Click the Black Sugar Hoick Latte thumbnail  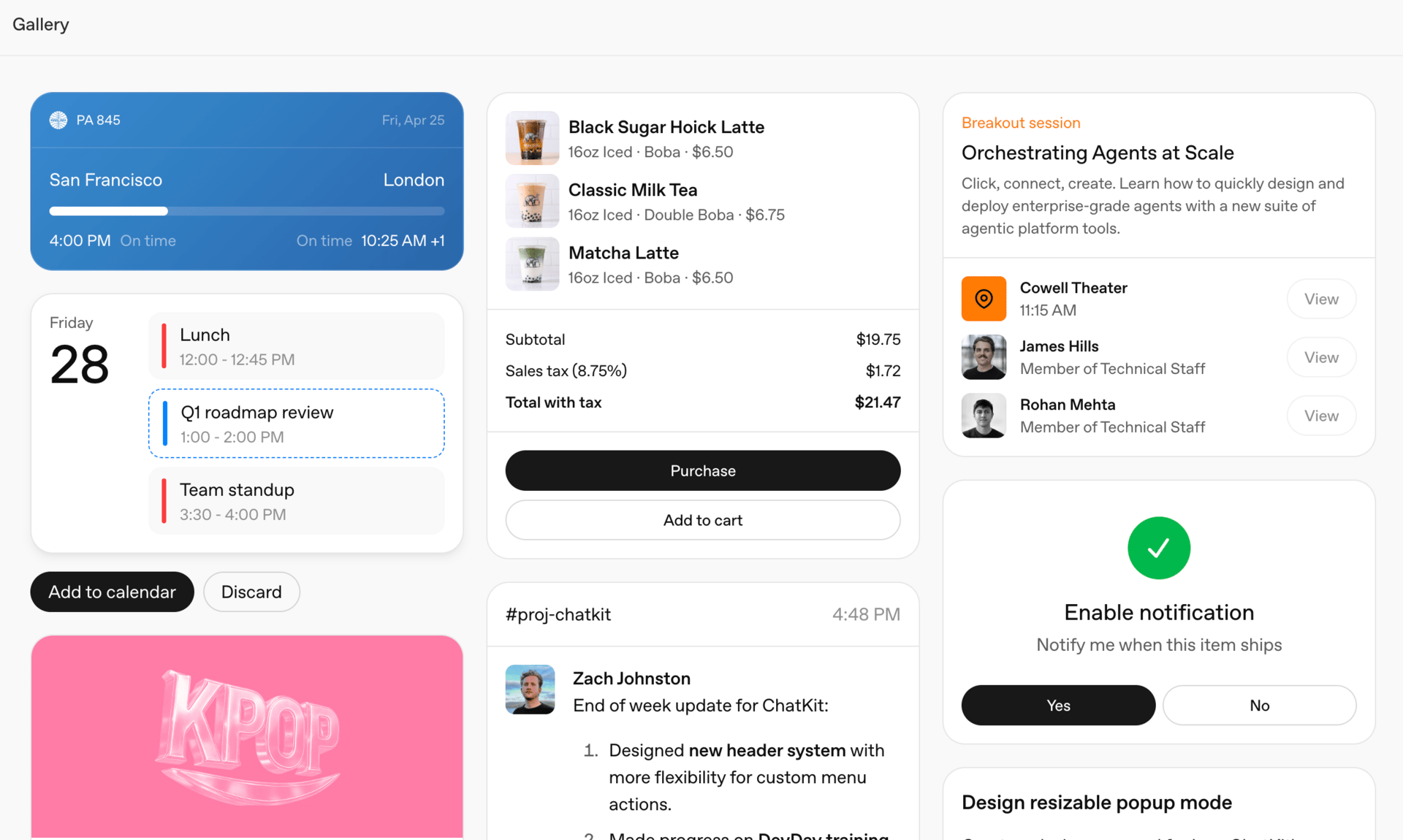532,138
